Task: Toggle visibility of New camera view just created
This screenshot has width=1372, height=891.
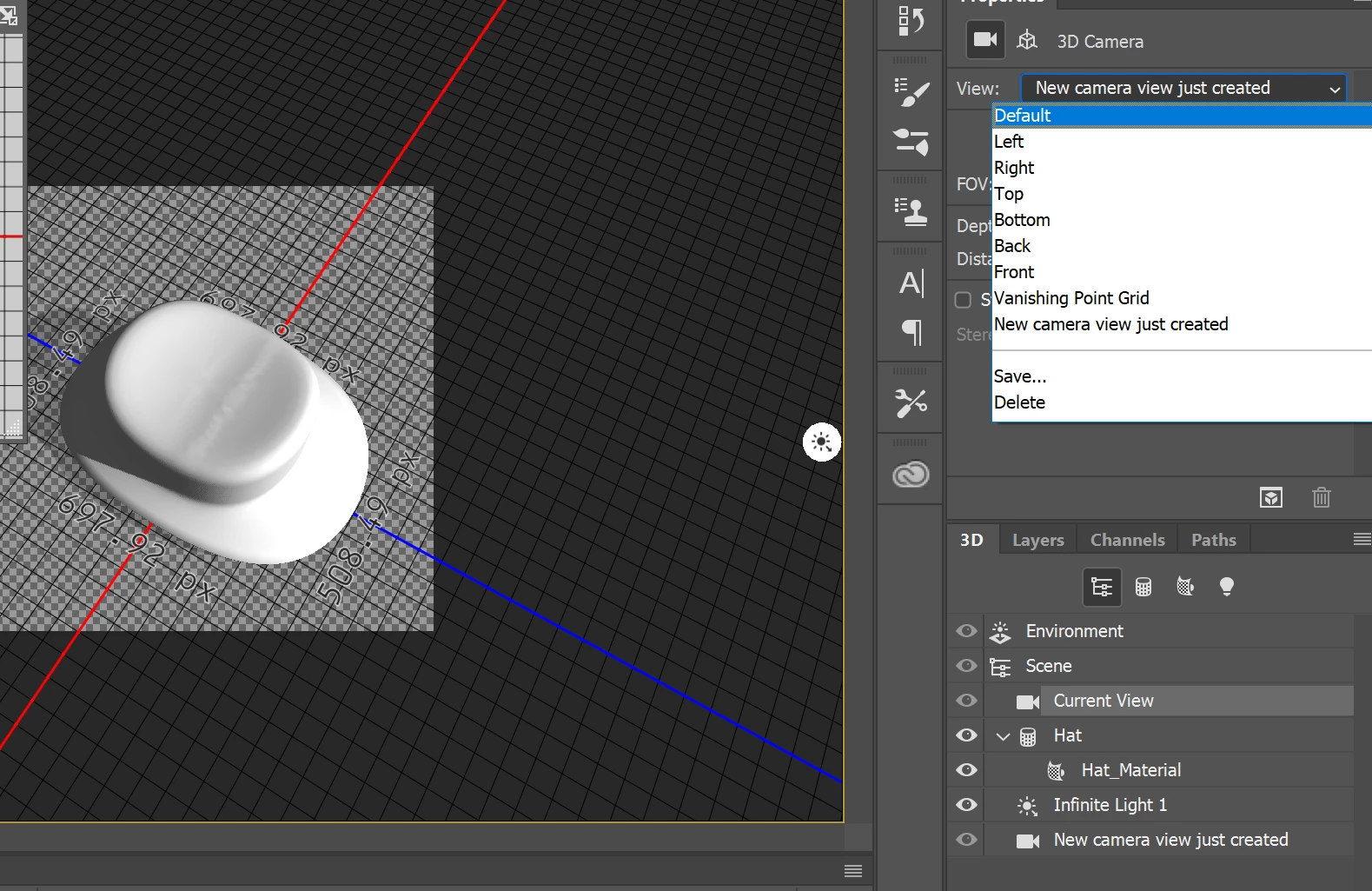Action: point(966,840)
